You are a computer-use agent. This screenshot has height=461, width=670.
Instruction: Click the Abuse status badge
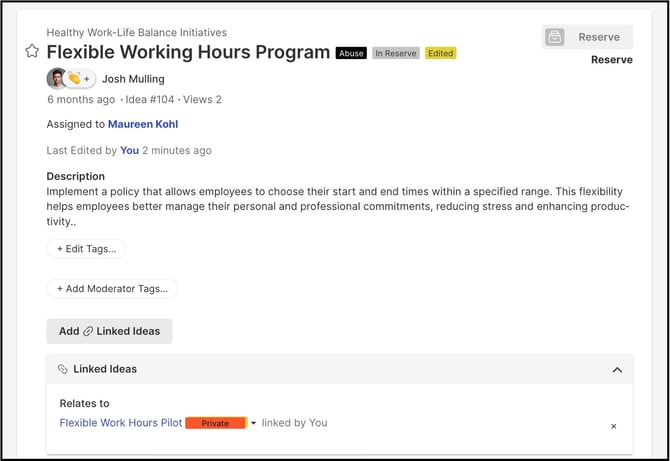[x=351, y=53]
